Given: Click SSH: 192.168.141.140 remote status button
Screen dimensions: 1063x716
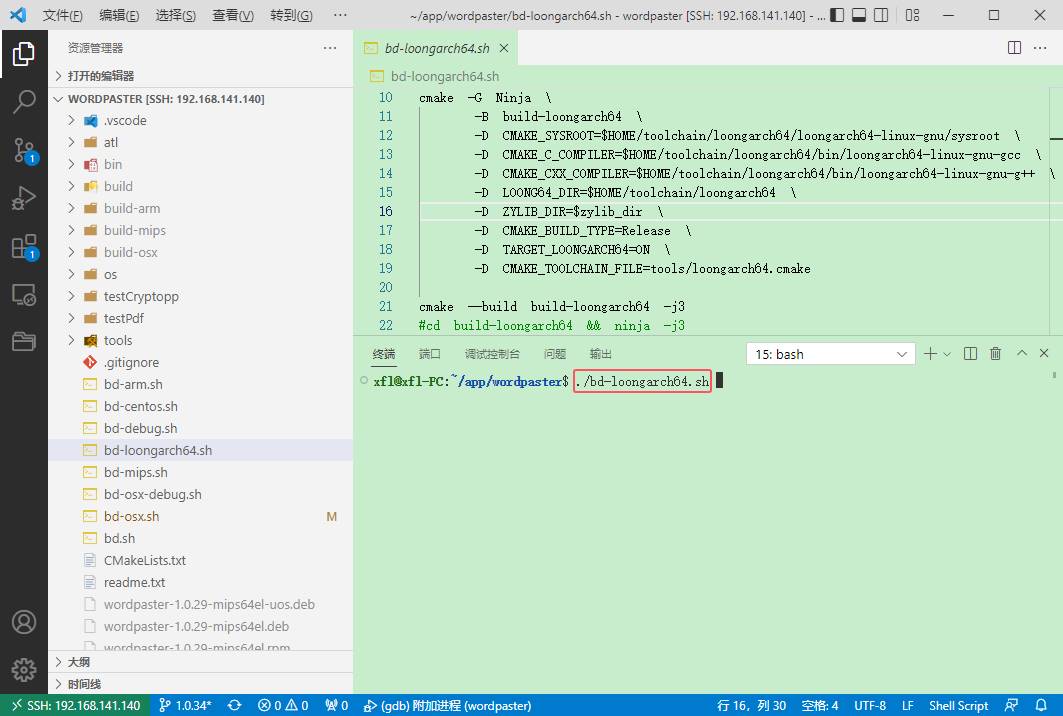Looking at the screenshot, I should click(75, 705).
